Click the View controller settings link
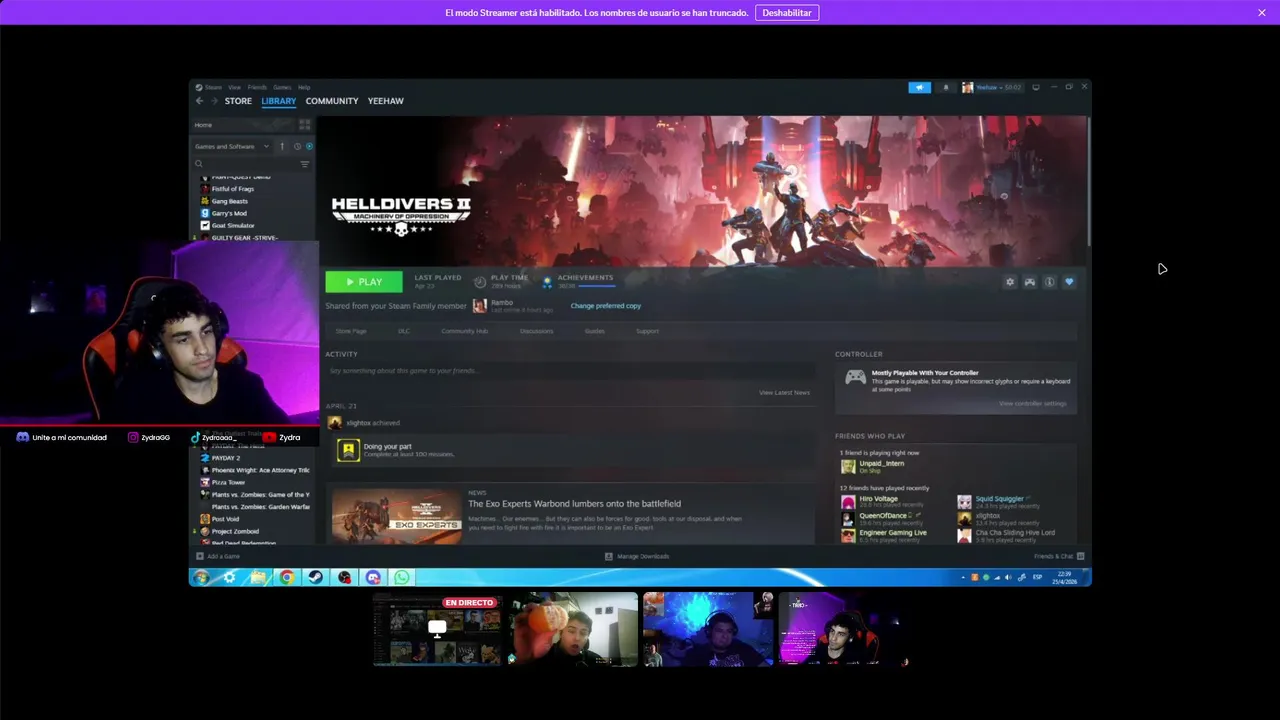 coord(1033,404)
